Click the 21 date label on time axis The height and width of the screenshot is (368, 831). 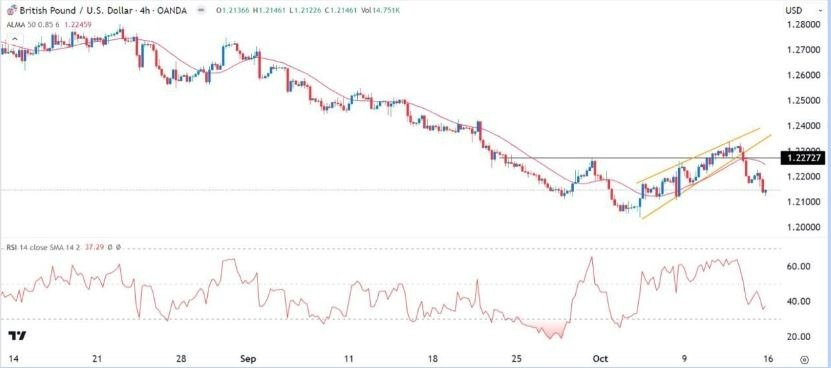pos(98,358)
